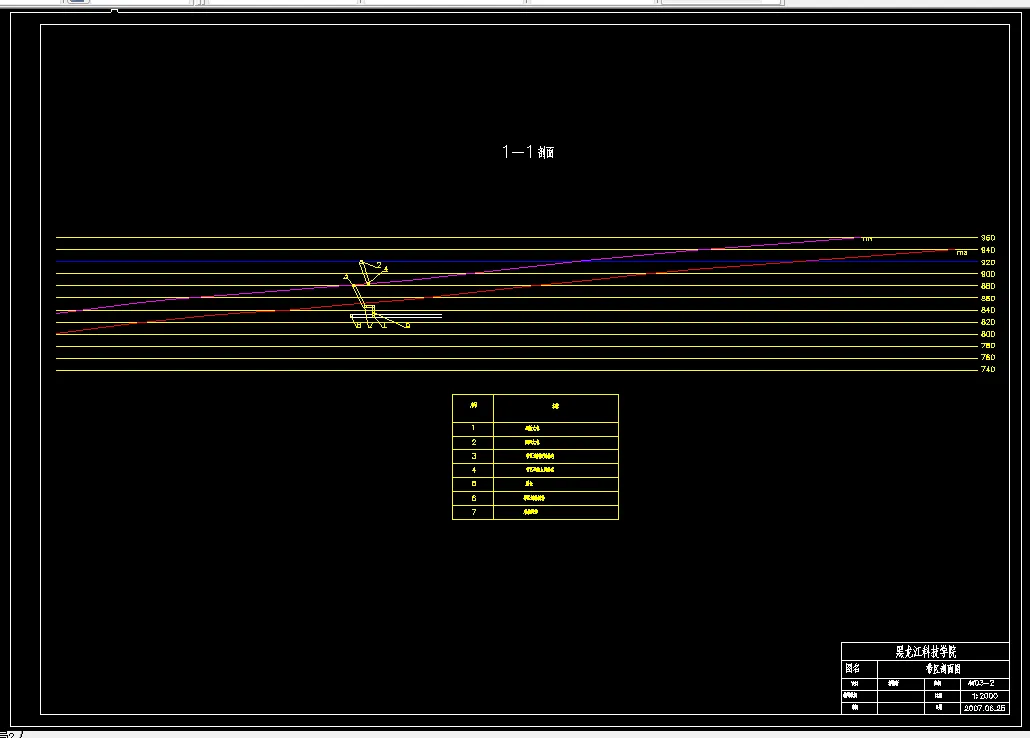Click the 900 elevation label

[x=987, y=274]
